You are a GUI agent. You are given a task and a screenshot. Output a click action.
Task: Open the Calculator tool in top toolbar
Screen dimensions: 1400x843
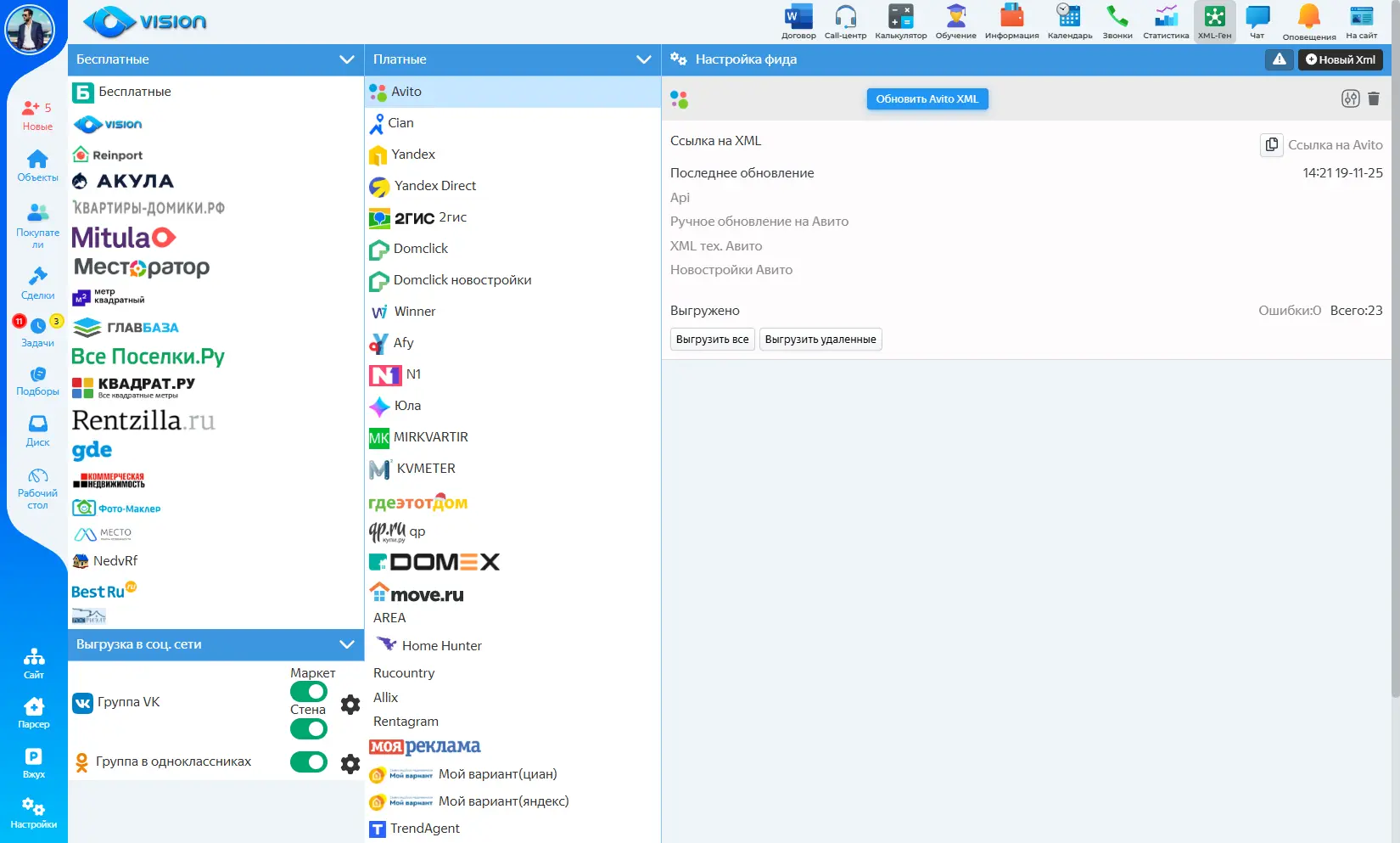coord(900,17)
